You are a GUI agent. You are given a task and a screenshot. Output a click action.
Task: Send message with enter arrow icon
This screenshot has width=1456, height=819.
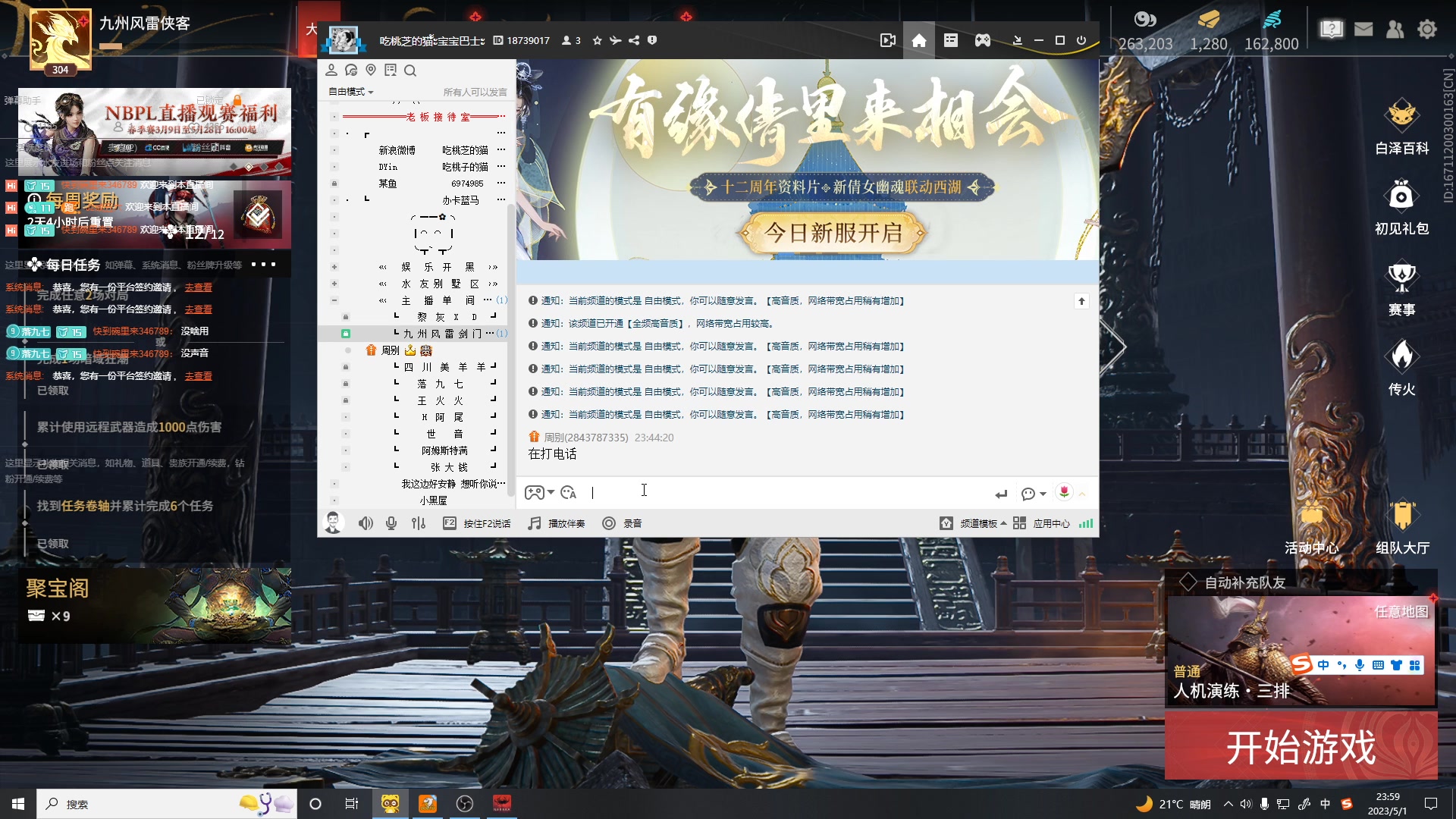click(1001, 494)
